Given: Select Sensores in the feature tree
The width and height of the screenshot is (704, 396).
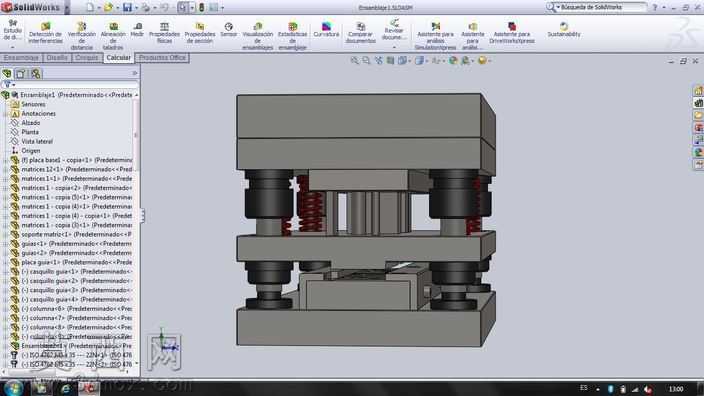Looking at the screenshot, I should (33, 104).
